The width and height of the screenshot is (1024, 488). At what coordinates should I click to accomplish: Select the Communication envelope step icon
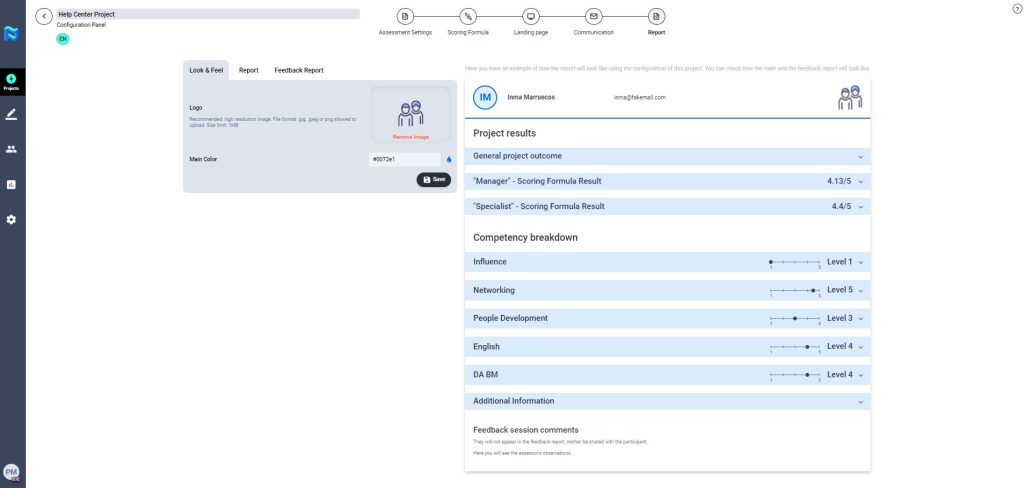pyautogui.click(x=594, y=17)
